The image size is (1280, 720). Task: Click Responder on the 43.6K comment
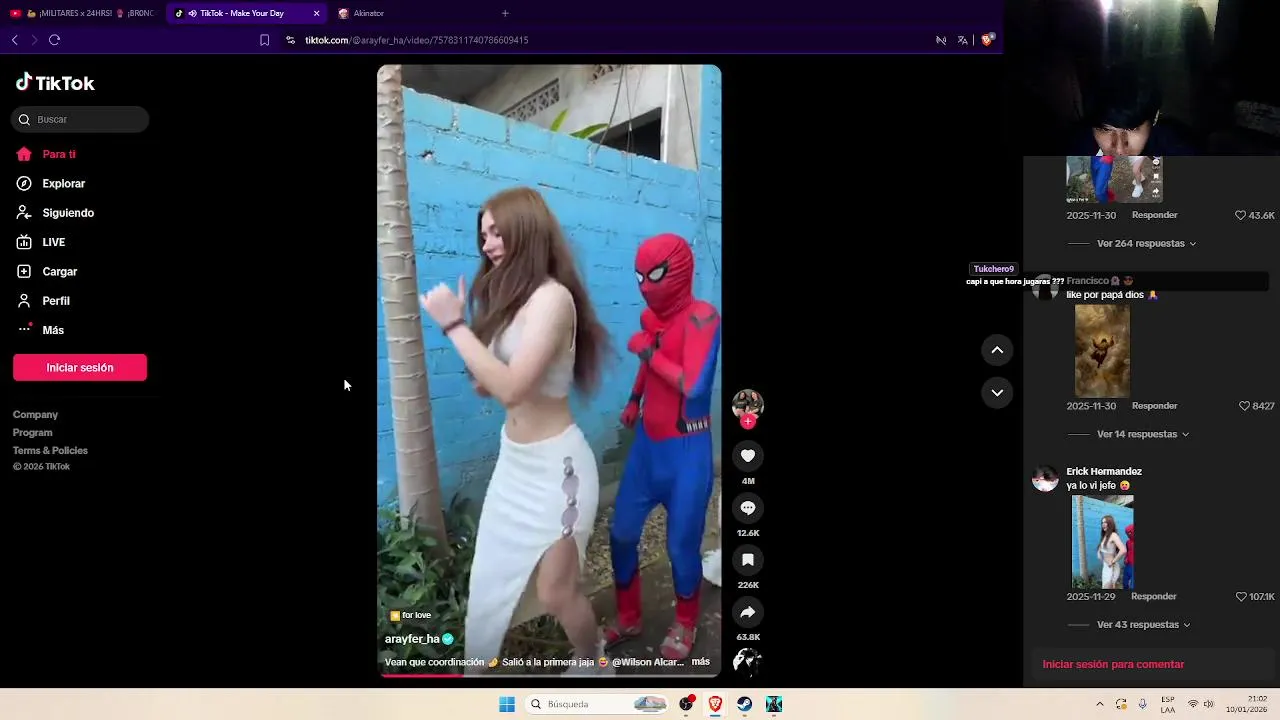[x=1154, y=215]
